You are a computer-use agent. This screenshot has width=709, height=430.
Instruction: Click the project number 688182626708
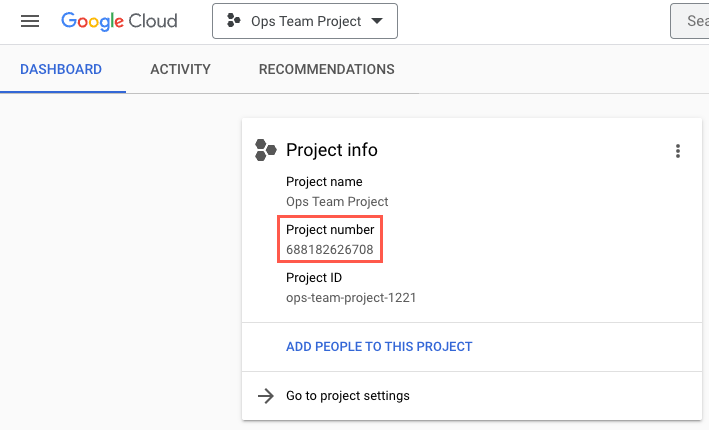click(329, 249)
